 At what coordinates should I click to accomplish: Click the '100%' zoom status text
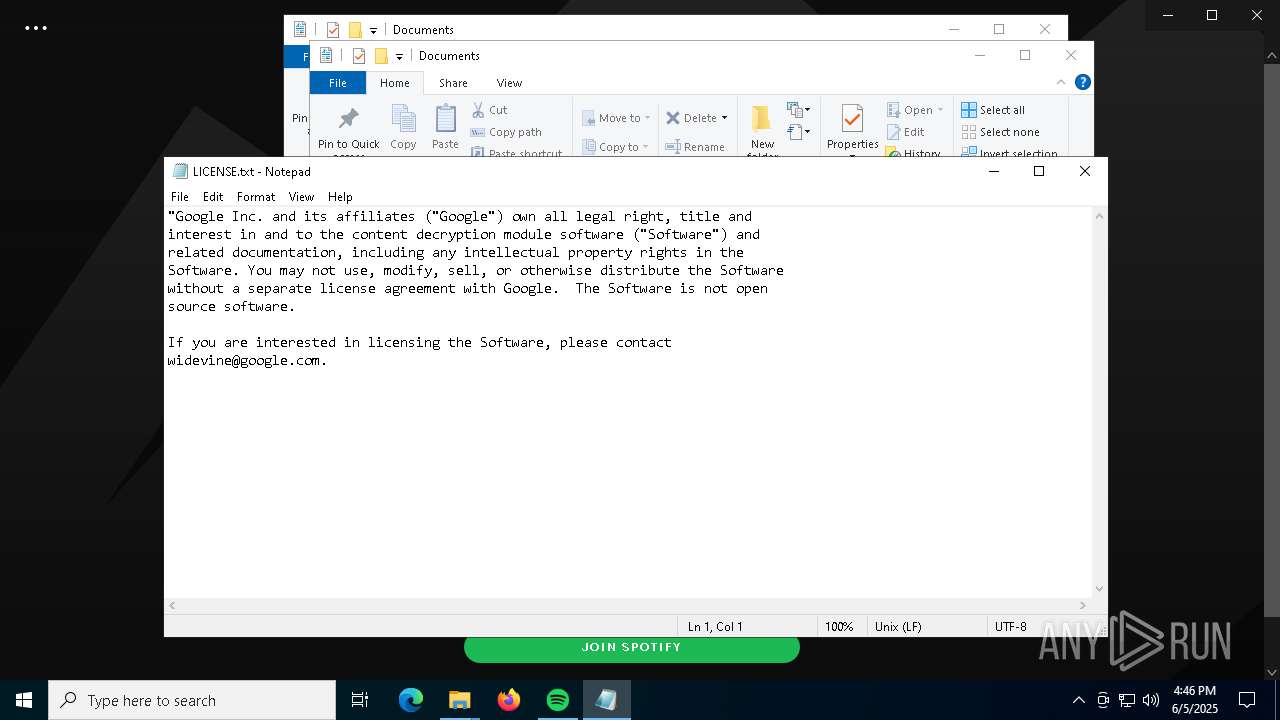coord(839,627)
